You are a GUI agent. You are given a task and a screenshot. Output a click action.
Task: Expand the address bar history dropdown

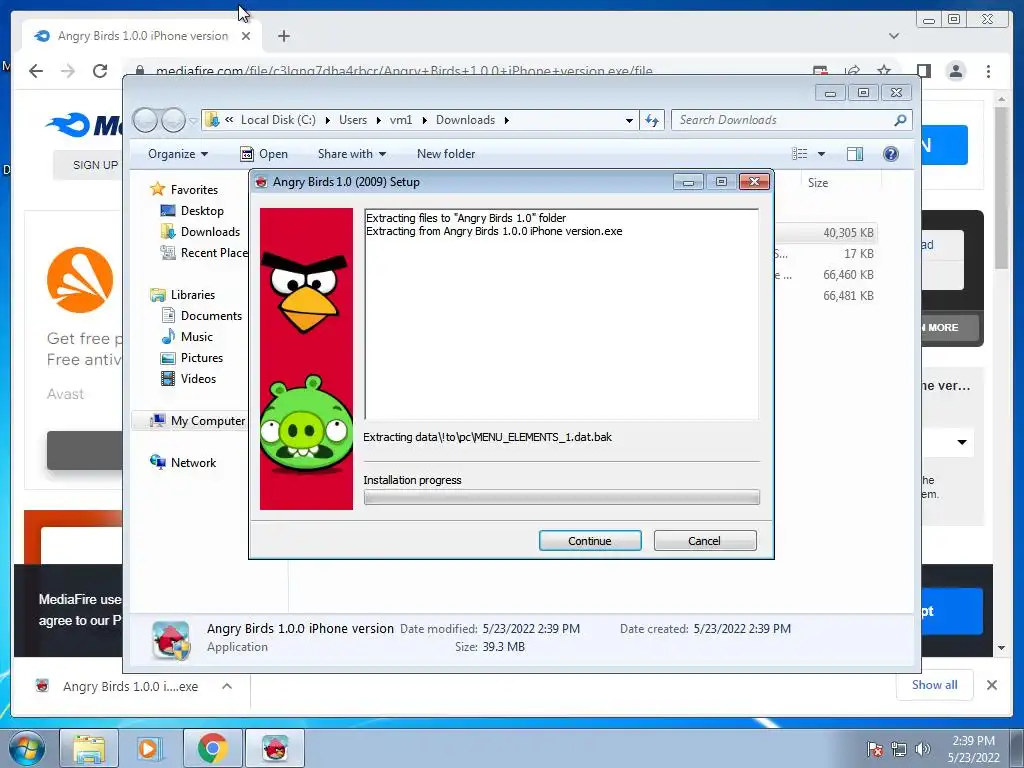point(629,120)
